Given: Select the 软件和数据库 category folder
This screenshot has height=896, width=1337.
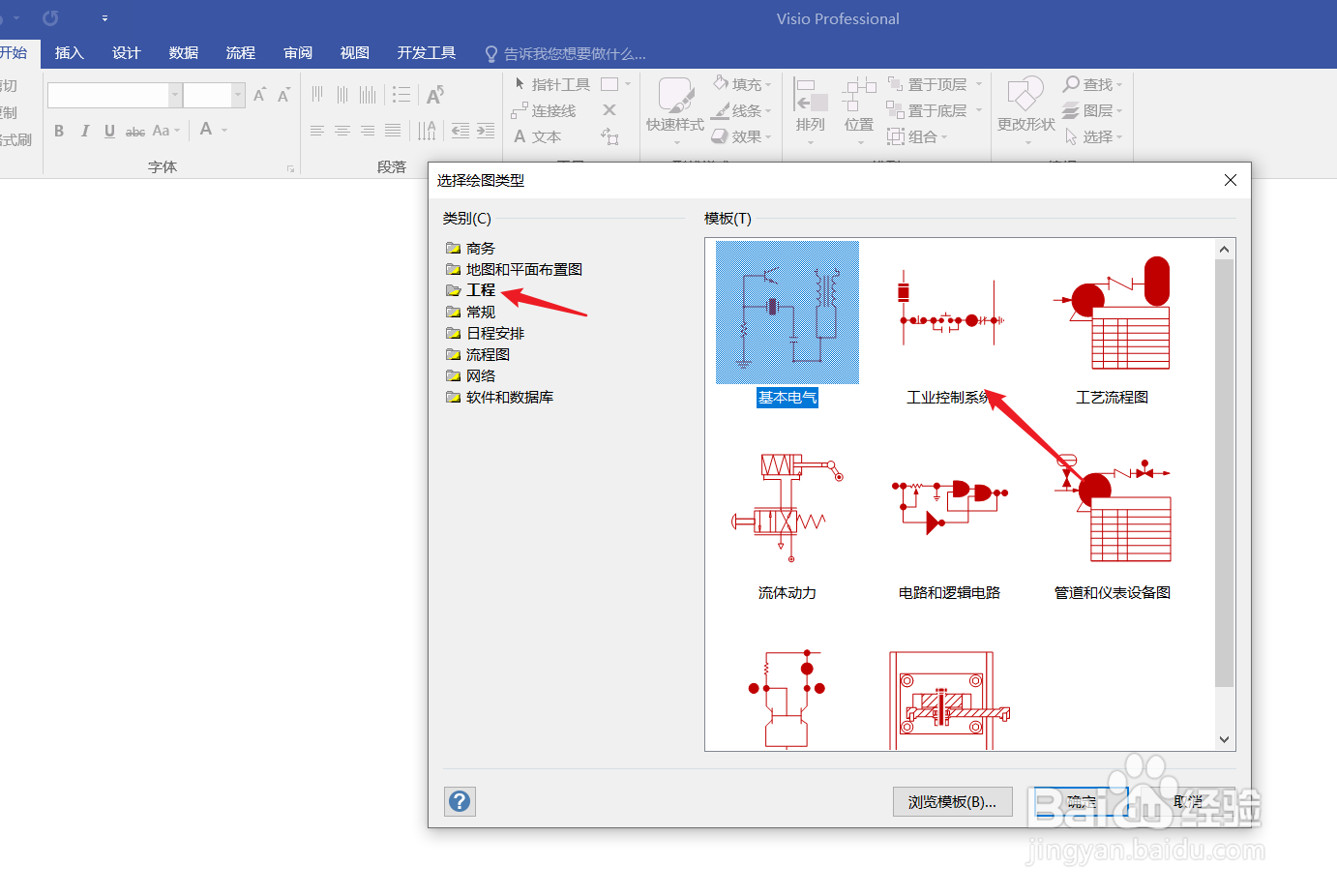Looking at the screenshot, I should (499, 398).
